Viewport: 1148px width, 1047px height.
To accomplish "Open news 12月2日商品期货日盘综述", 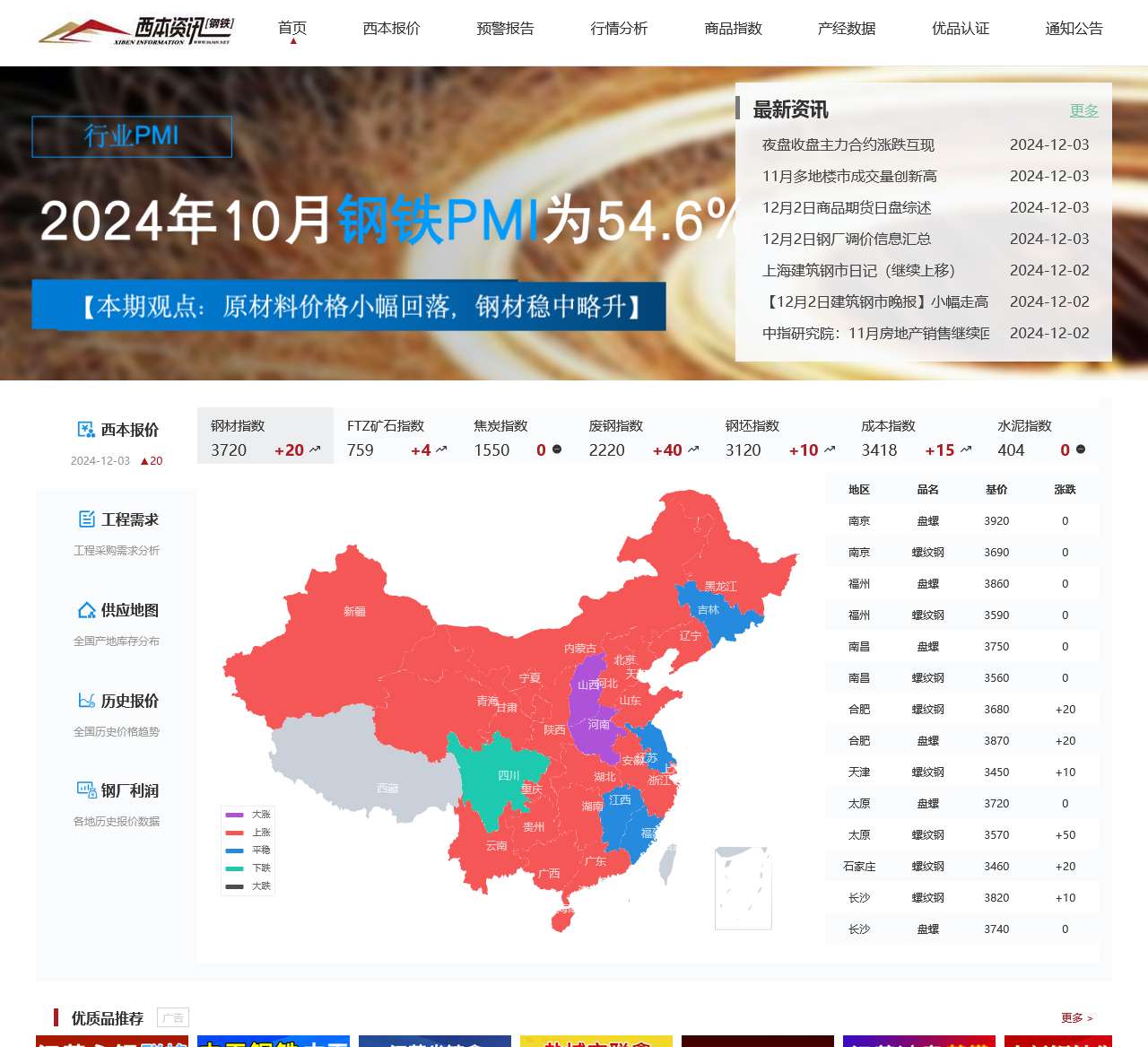I will (847, 207).
